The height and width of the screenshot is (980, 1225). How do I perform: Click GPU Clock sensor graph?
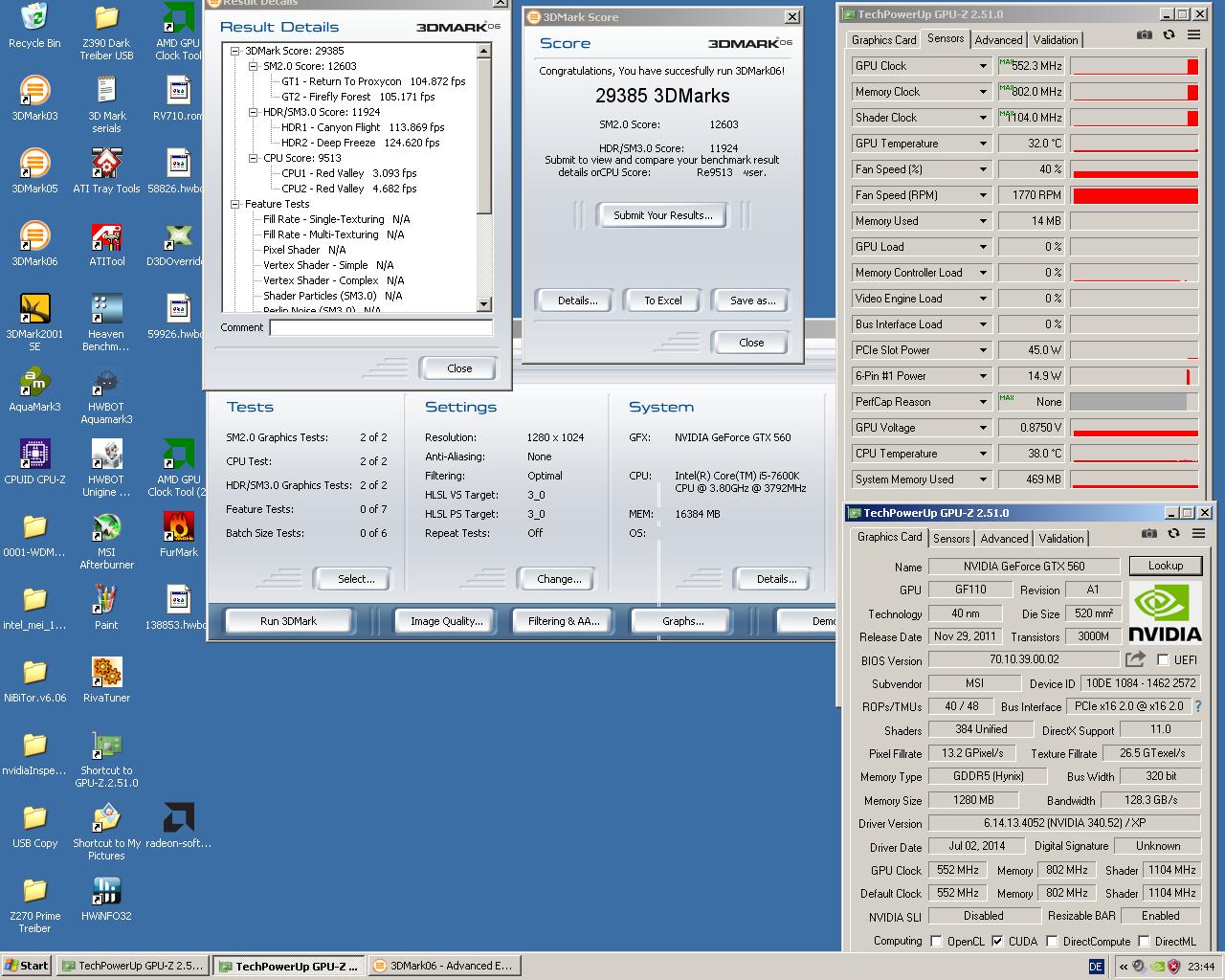pyautogui.click(x=1134, y=66)
